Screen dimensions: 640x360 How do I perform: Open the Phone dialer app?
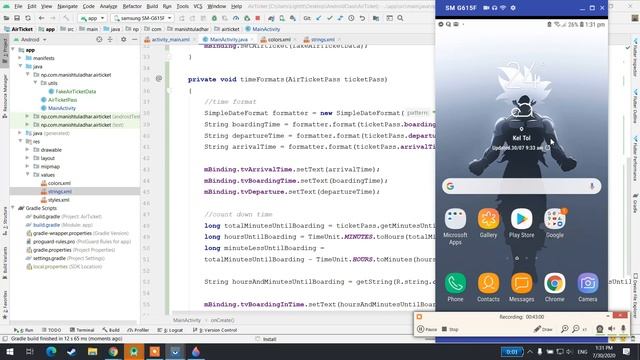point(455,287)
